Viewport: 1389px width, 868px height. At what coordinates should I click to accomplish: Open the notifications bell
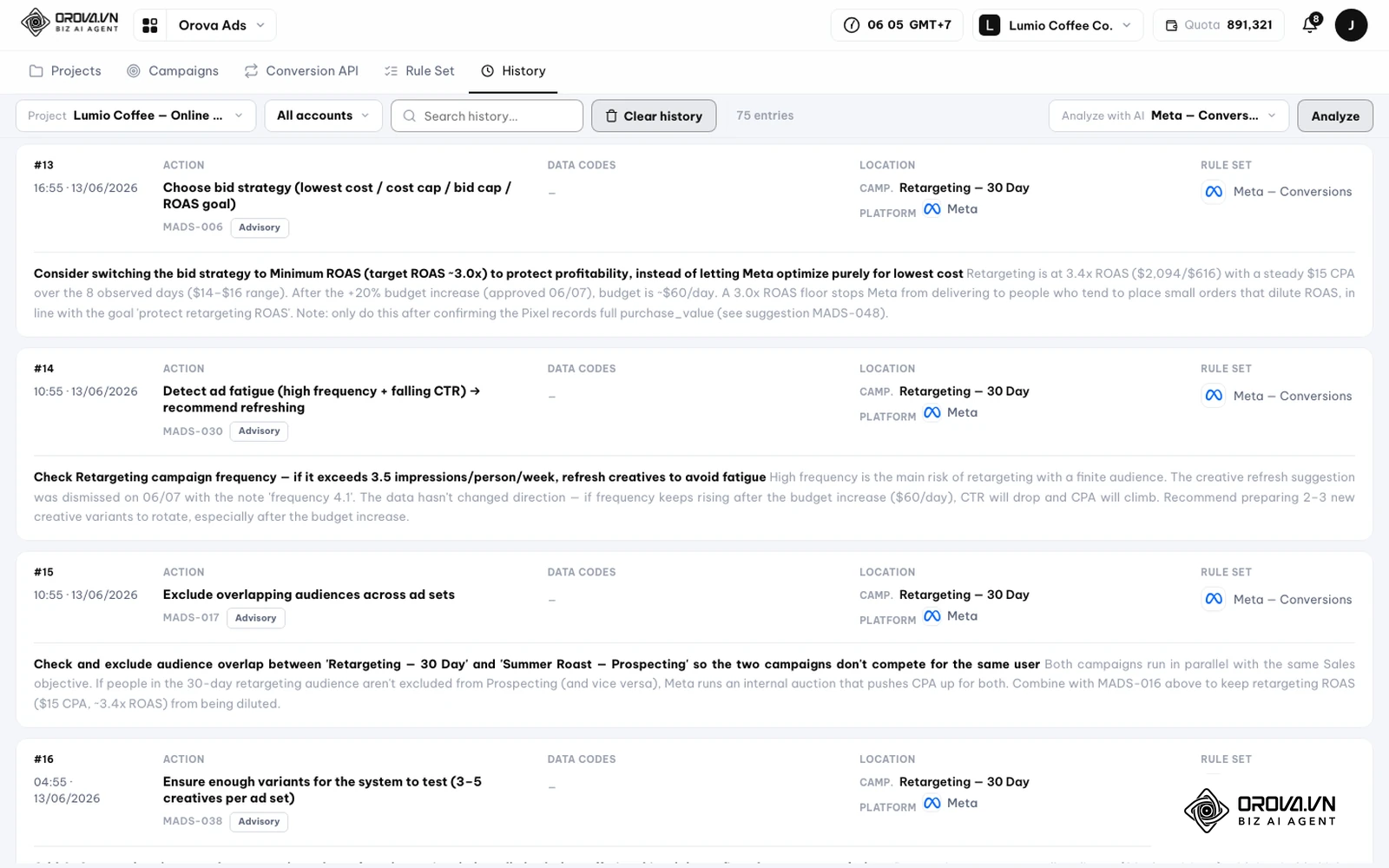1311,25
